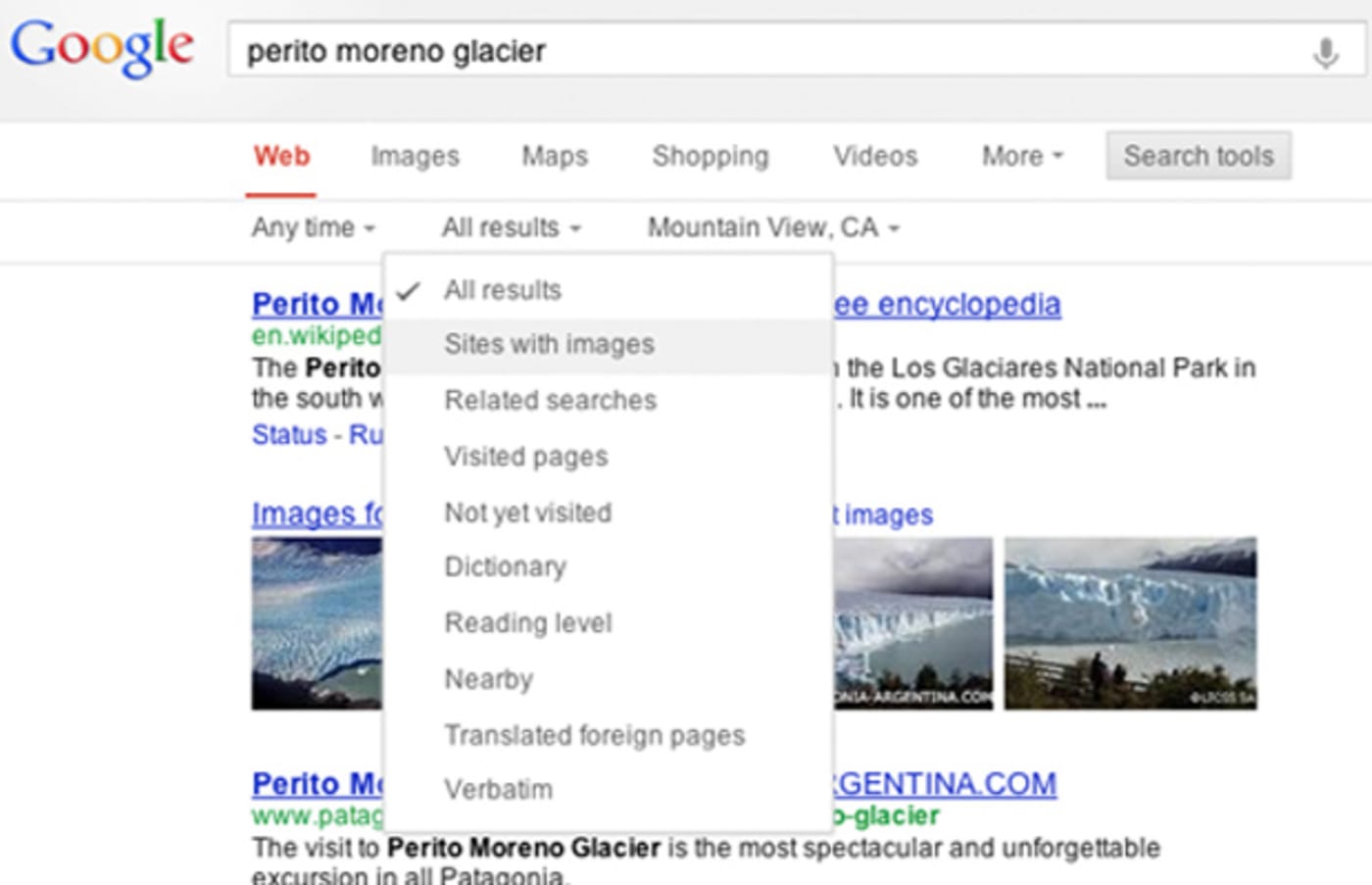The height and width of the screenshot is (885, 1372).
Task: Open the Any time dropdown
Action: click(x=311, y=227)
